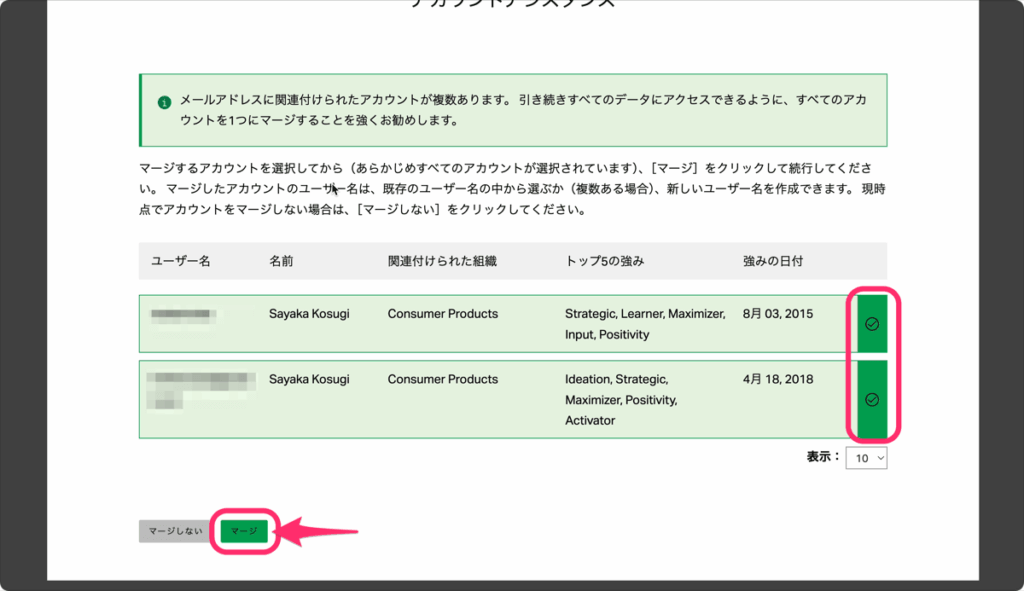1024x591 pixels.
Task: Click the ユーザー名 column header
Action: pos(181,261)
